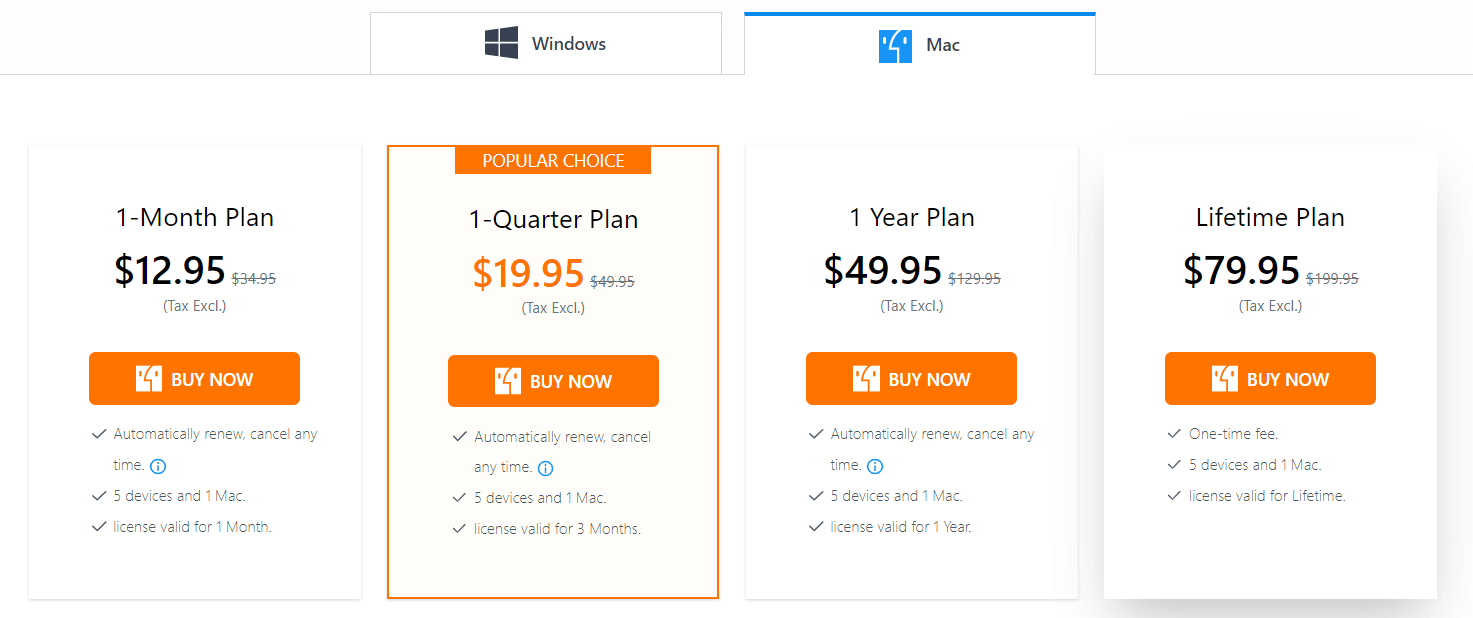Image resolution: width=1473 pixels, height=618 pixels.
Task: Click the $19.95 orange price
Action: point(528,273)
